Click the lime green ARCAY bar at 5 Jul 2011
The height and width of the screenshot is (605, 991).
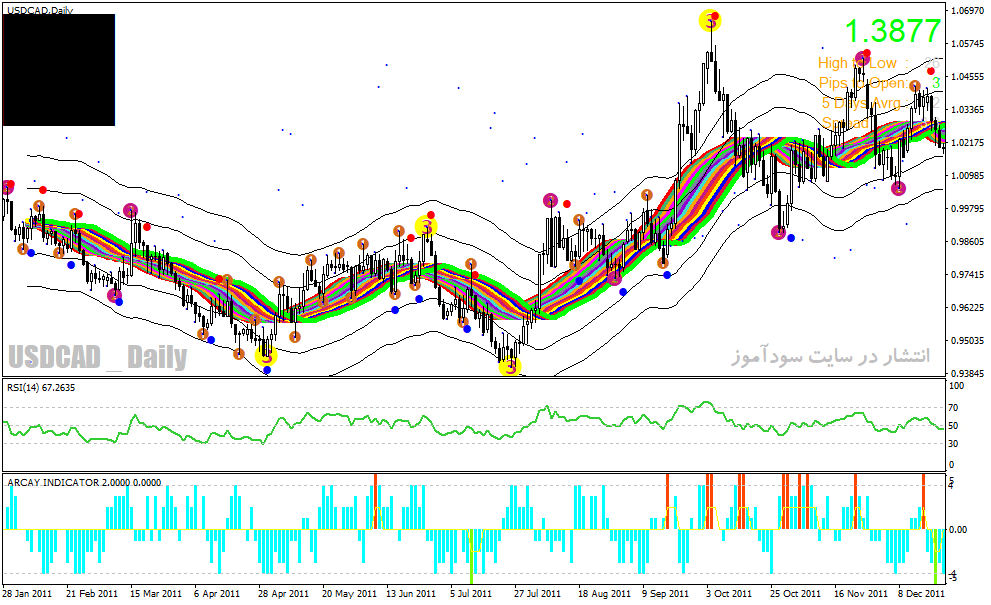[471, 556]
